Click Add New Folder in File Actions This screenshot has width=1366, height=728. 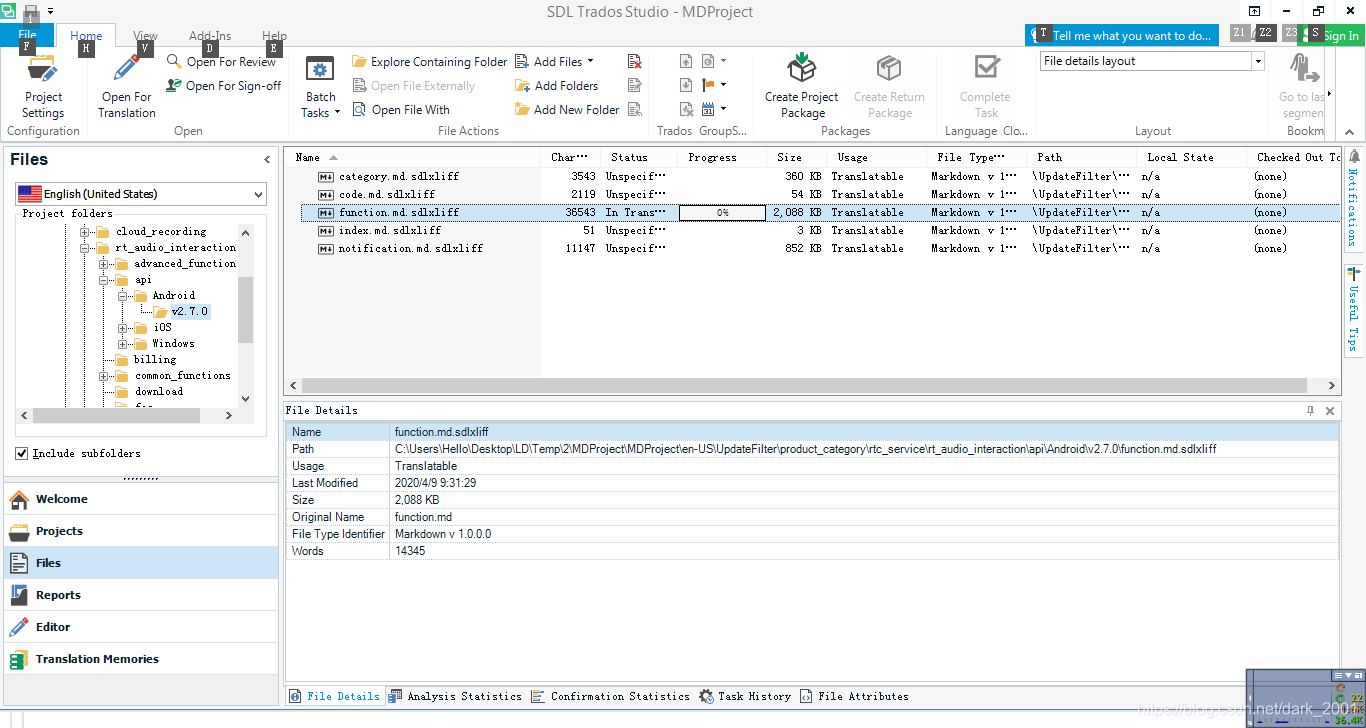567,110
